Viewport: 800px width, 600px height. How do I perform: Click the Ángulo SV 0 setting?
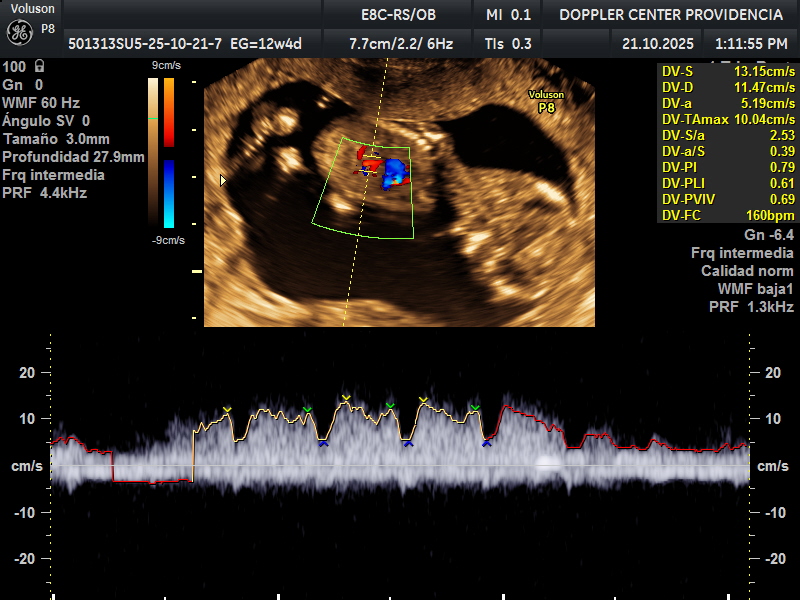point(46,121)
